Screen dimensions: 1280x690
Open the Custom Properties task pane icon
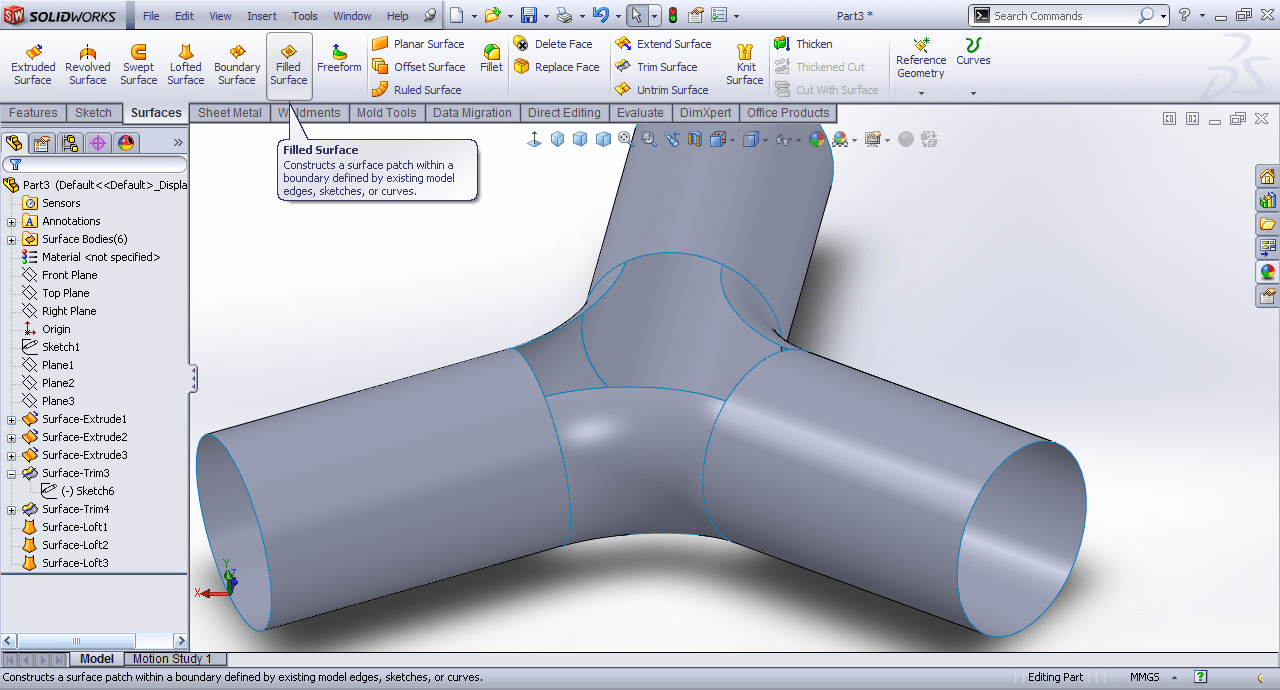pyautogui.click(x=1267, y=296)
